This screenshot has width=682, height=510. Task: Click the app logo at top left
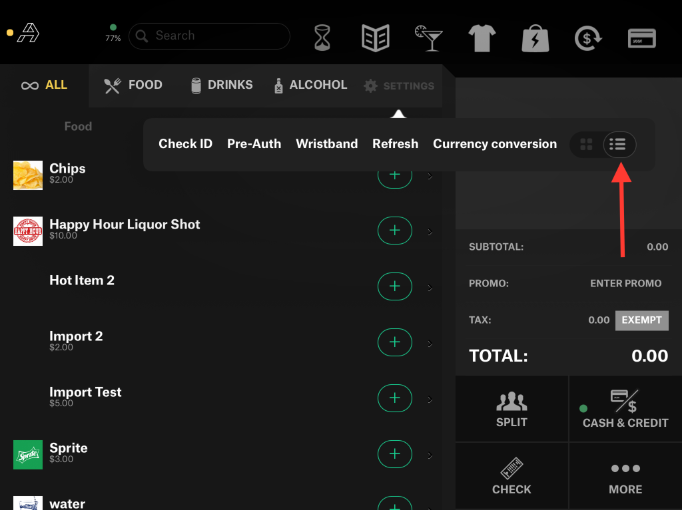click(x=31, y=34)
